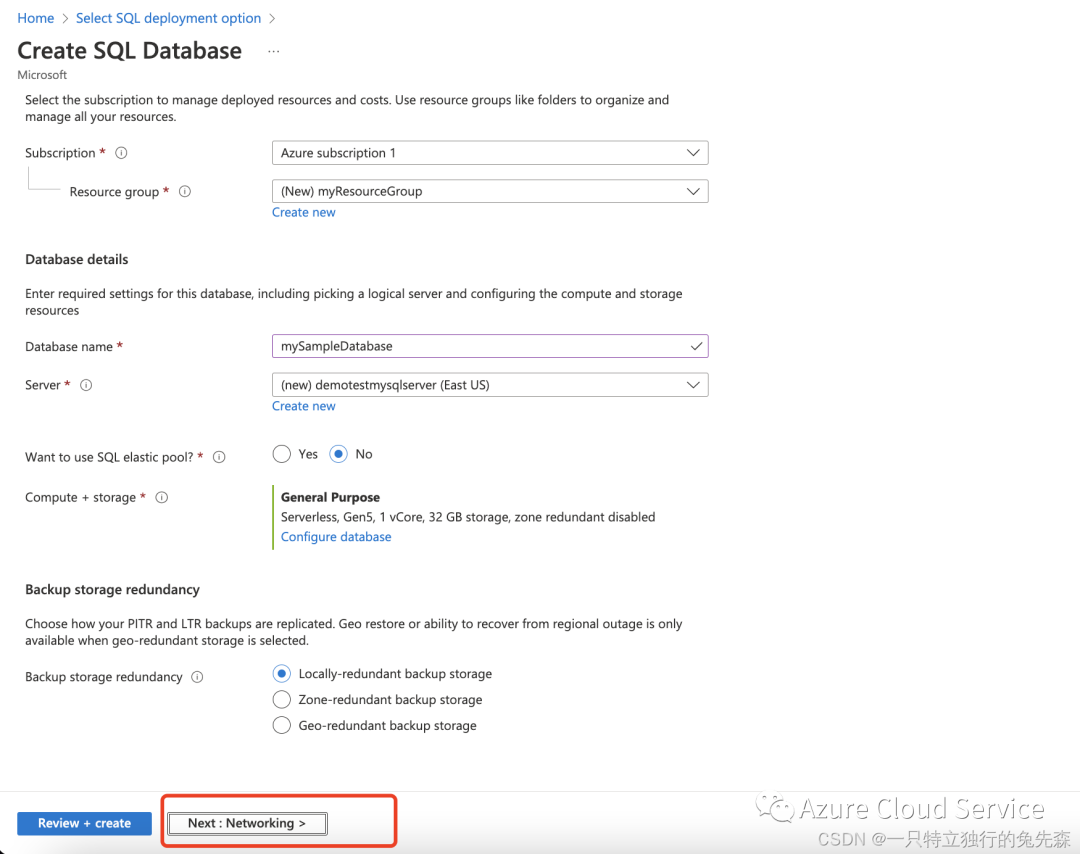1080x854 pixels.
Task: Click Next : Networking button
Action: tap(247, 824)
